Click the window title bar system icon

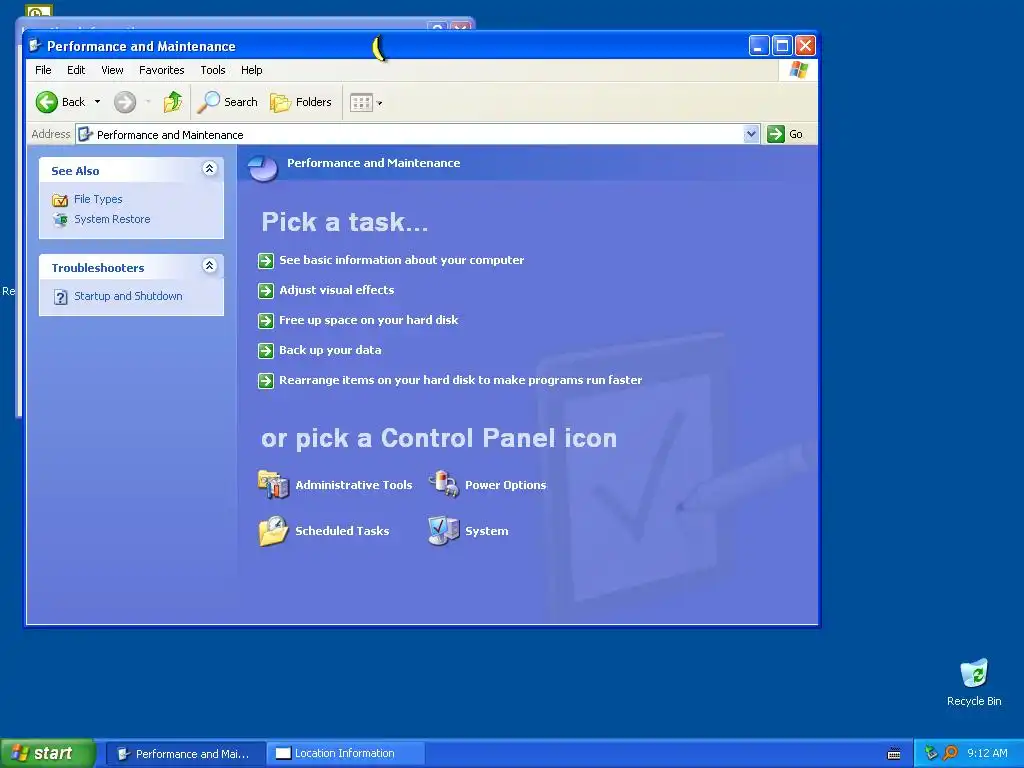pyautogui.click(x=35, y=46)
